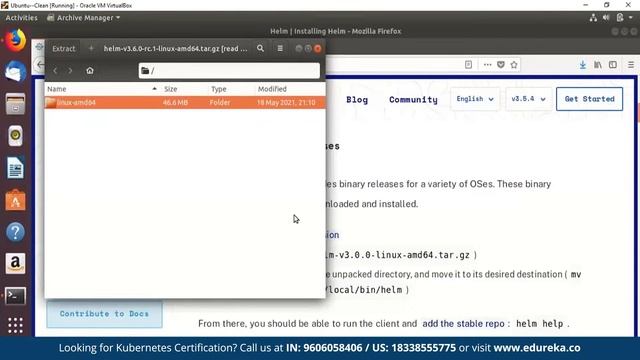The width and height of the screenshot is (640, 360).
Task: Click the archive location path field
Action: pyautogui.click(x=229, y=71)
